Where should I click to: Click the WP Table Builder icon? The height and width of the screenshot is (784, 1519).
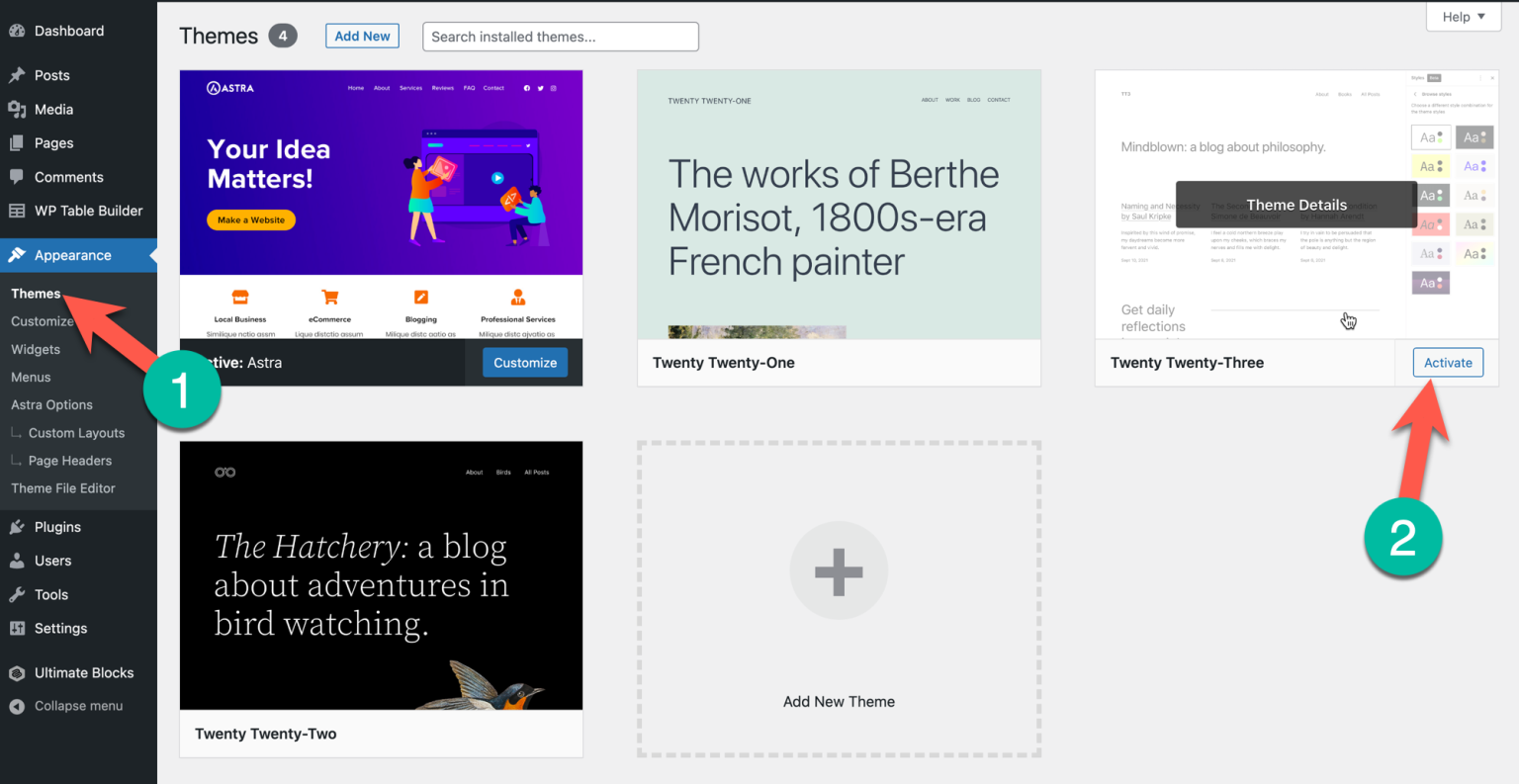(x=17, y=211)
